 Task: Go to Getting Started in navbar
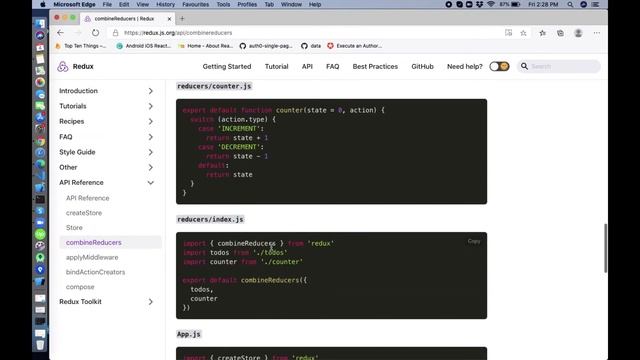[227, 67]
